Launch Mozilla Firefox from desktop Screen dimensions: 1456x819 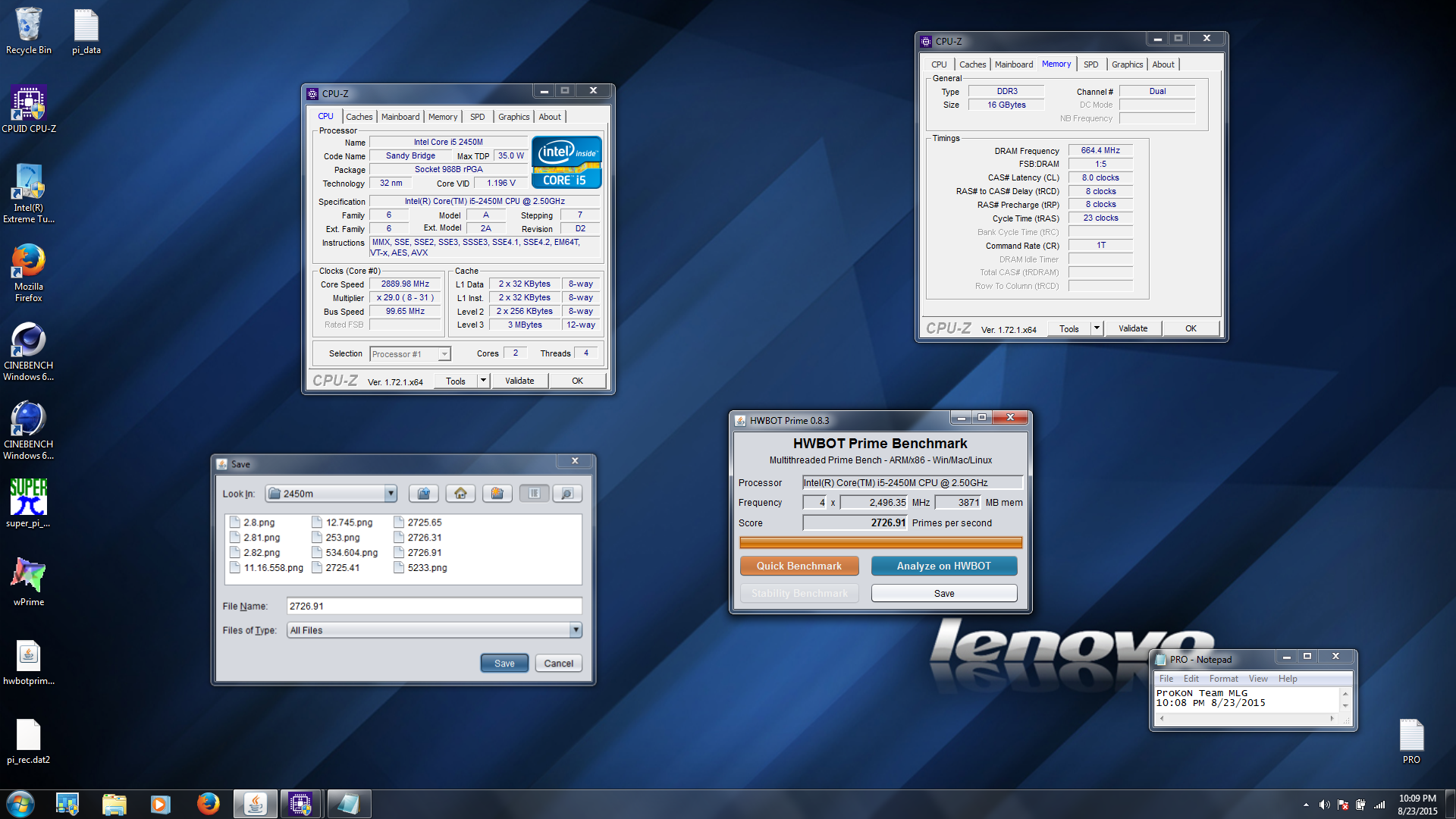[29, 273]
